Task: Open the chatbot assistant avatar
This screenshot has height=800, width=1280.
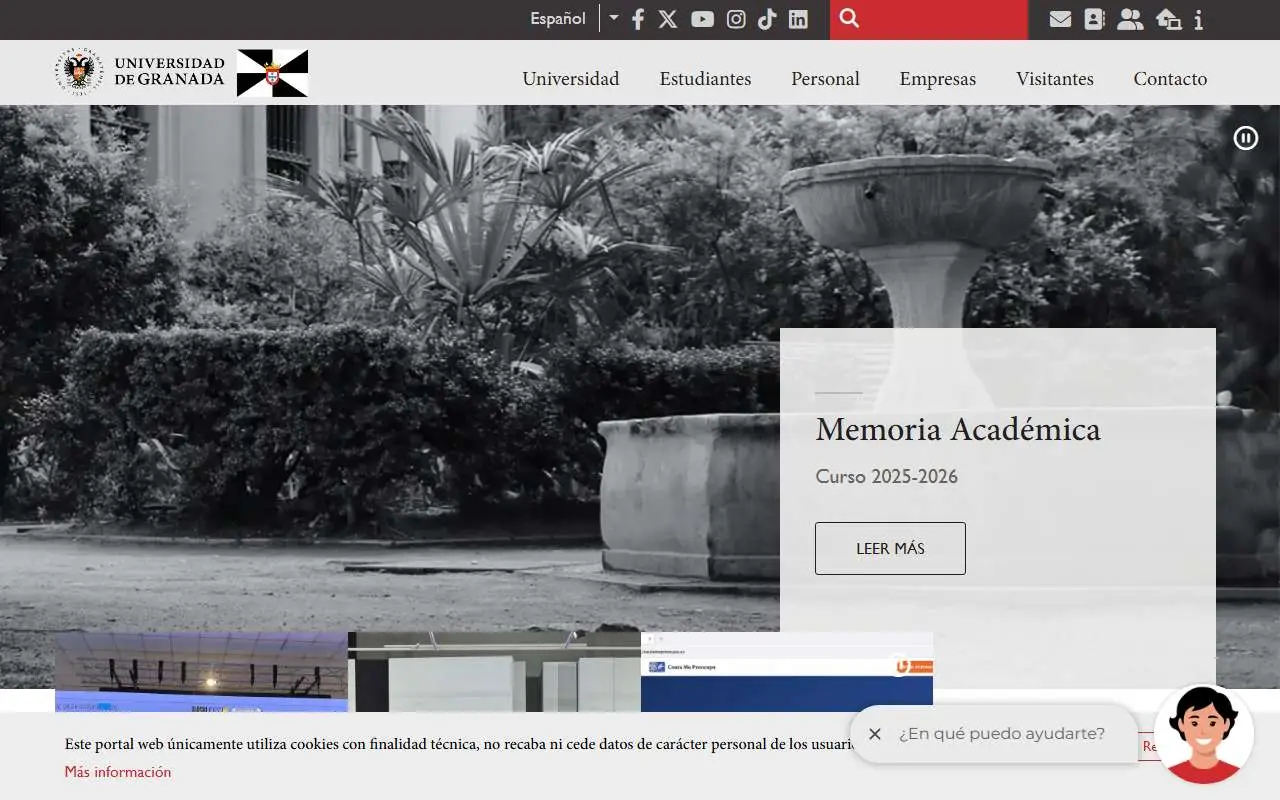Action: [1203, 734]
